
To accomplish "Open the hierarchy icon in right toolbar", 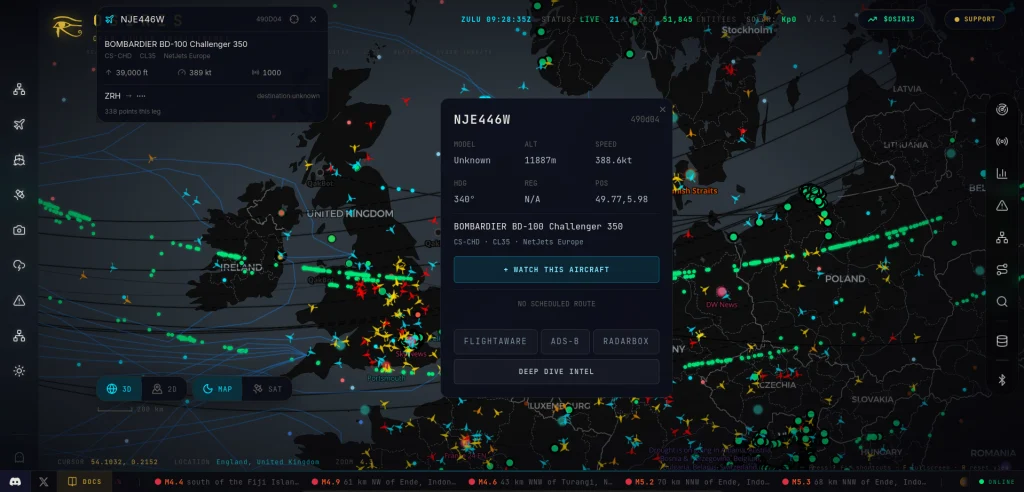I will tap(1002, 238).
